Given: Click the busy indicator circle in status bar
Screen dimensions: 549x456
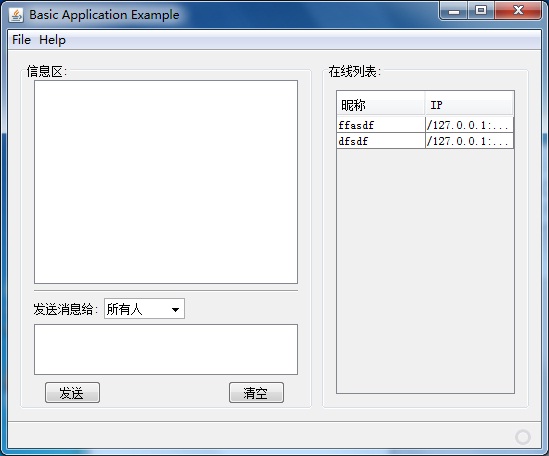Looking at the screenshot, I should coord(523,437).
